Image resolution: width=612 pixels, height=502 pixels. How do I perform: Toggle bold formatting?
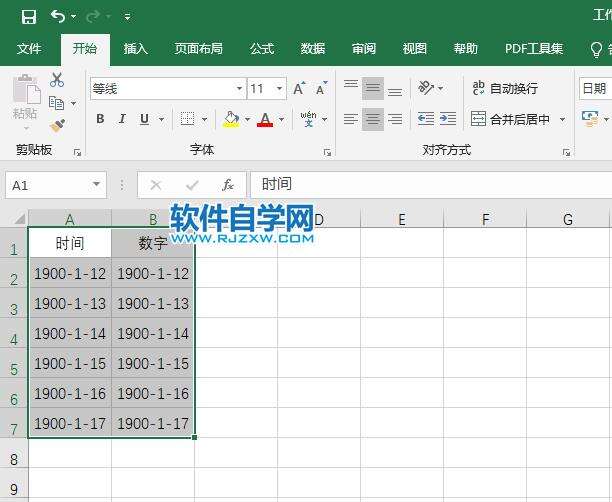pos(100,119)
